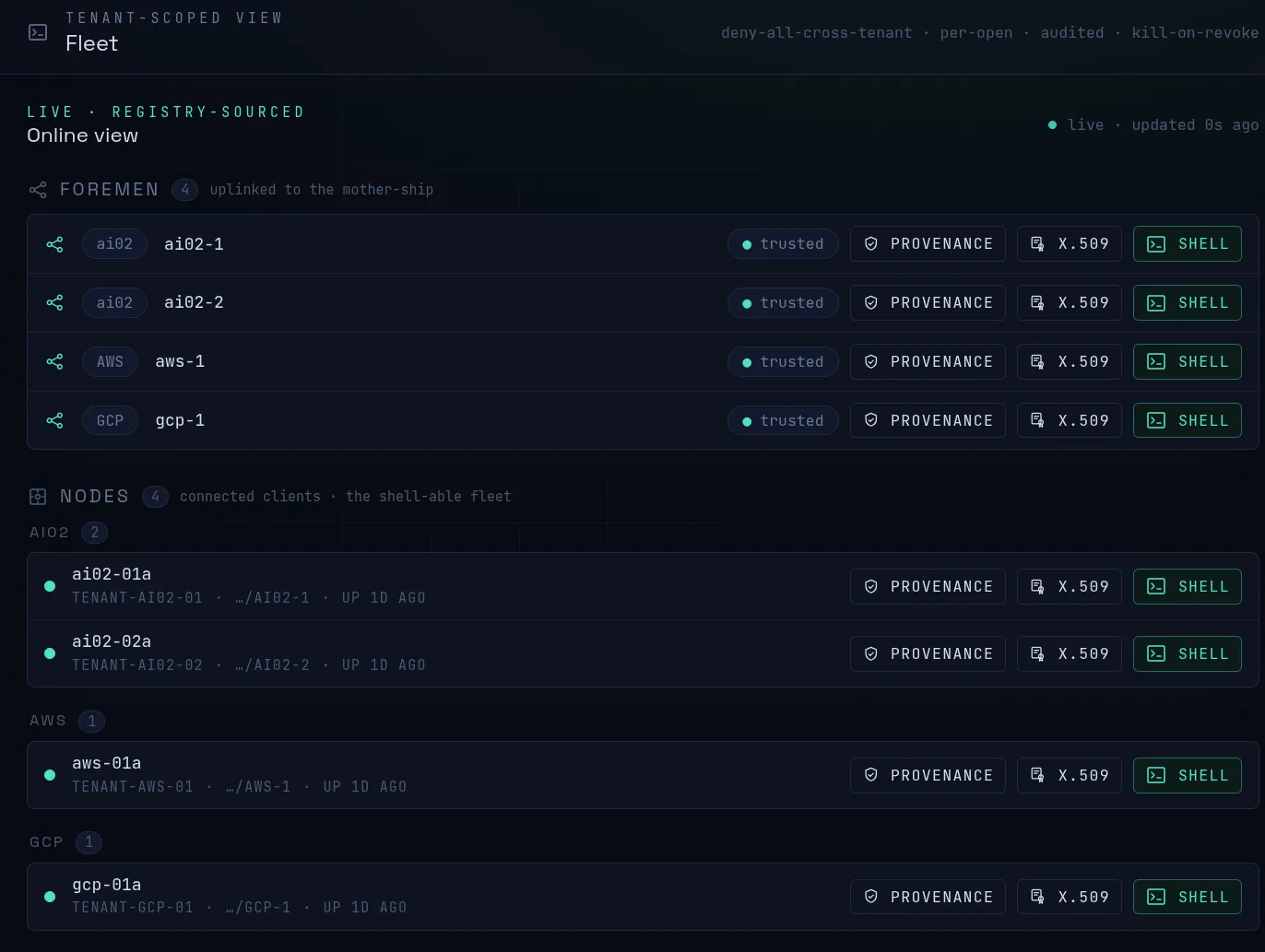View provenance for node ai02-01a
Screen dimensions: 1265x952
928,587
